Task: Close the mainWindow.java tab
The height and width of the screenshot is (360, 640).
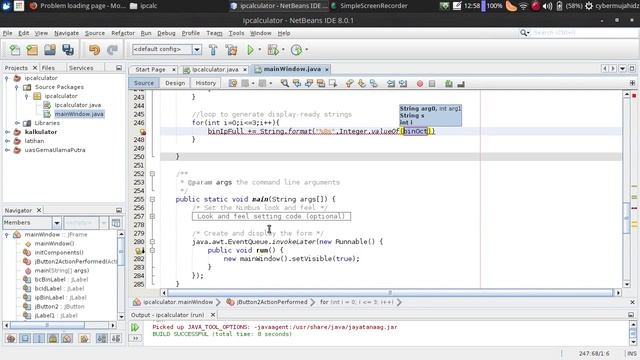Action: point(327,70)
